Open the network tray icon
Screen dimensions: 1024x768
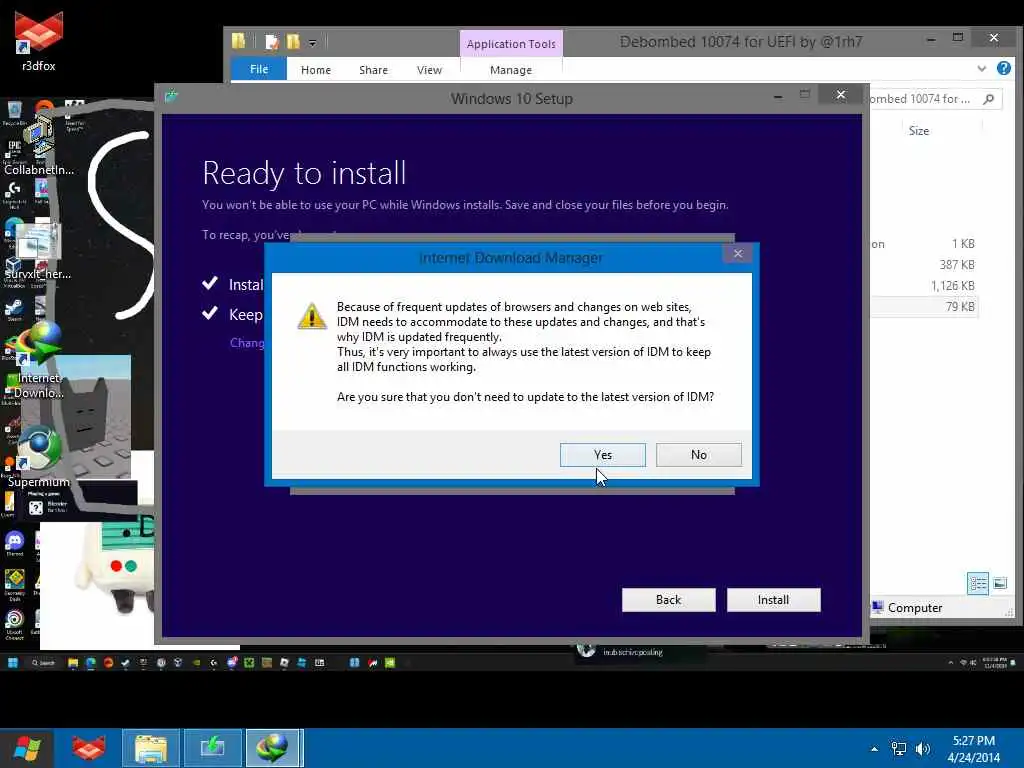tap(899, 749)
